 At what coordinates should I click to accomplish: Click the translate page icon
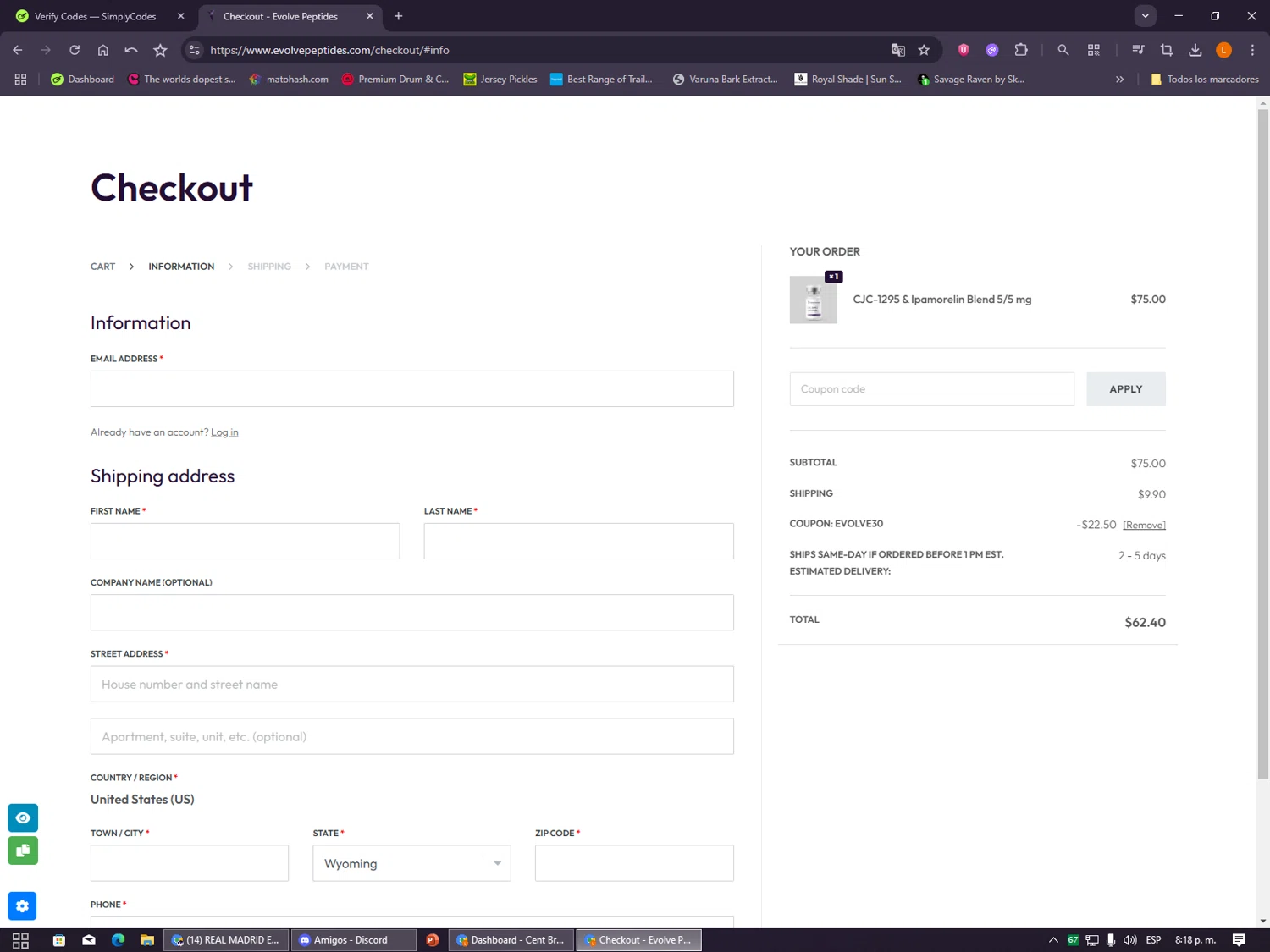point(898,50)
